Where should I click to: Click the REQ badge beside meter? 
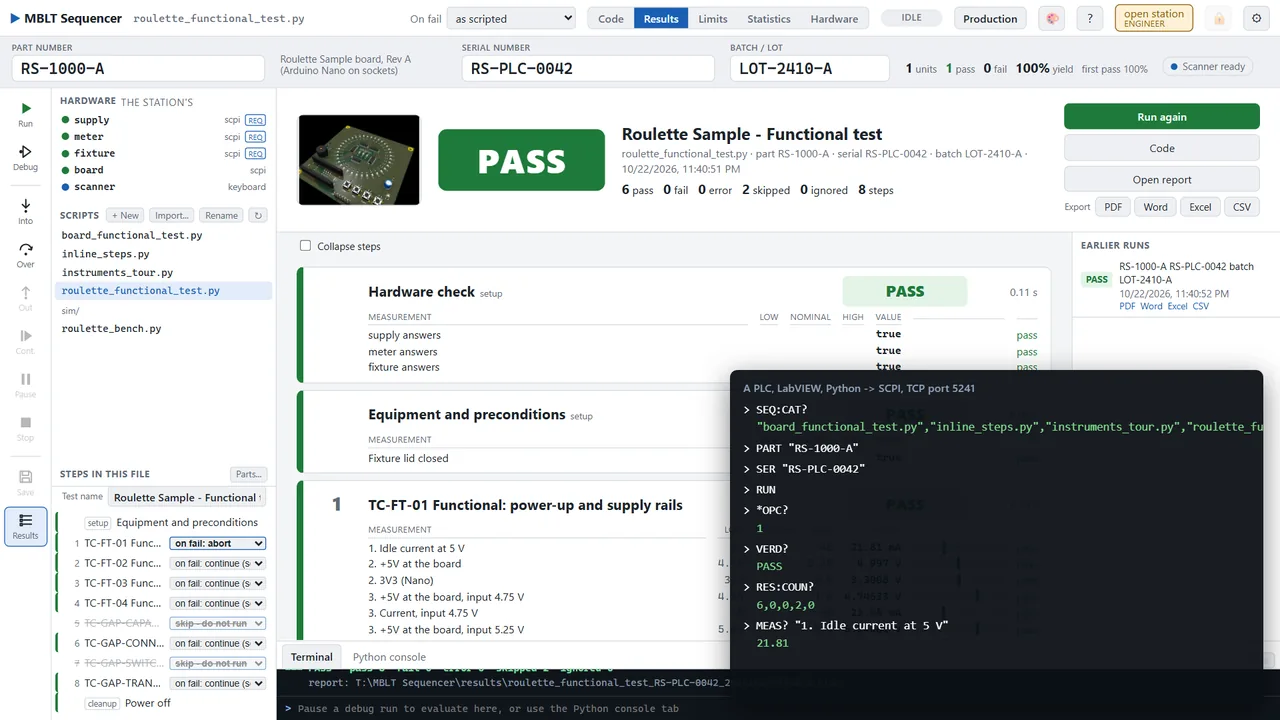[255, 137]
